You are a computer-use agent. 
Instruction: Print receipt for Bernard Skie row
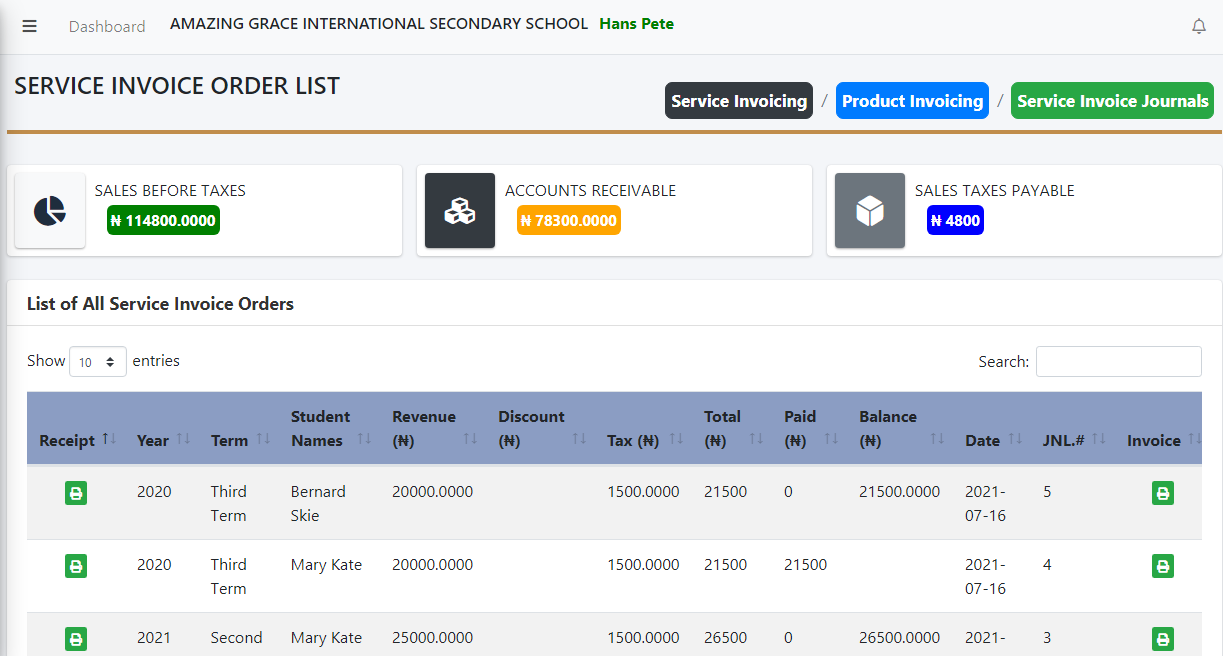[x=76, y=493]
